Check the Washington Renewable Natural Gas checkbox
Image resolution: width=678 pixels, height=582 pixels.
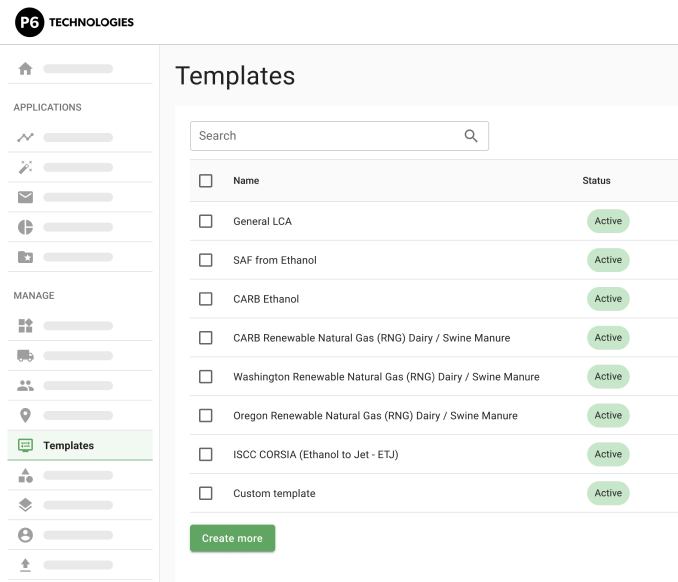[x=205, y=377]
